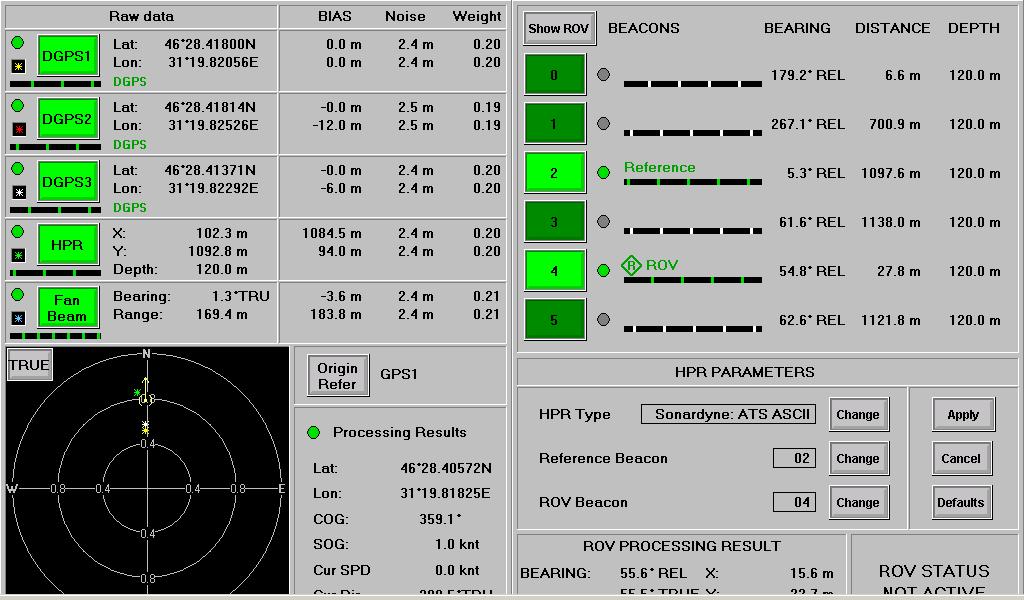Click the blue star marker icon for Fan Beam
Image resolution: width=1024 pixels, height=600 pixels.
tap(18, 318)
